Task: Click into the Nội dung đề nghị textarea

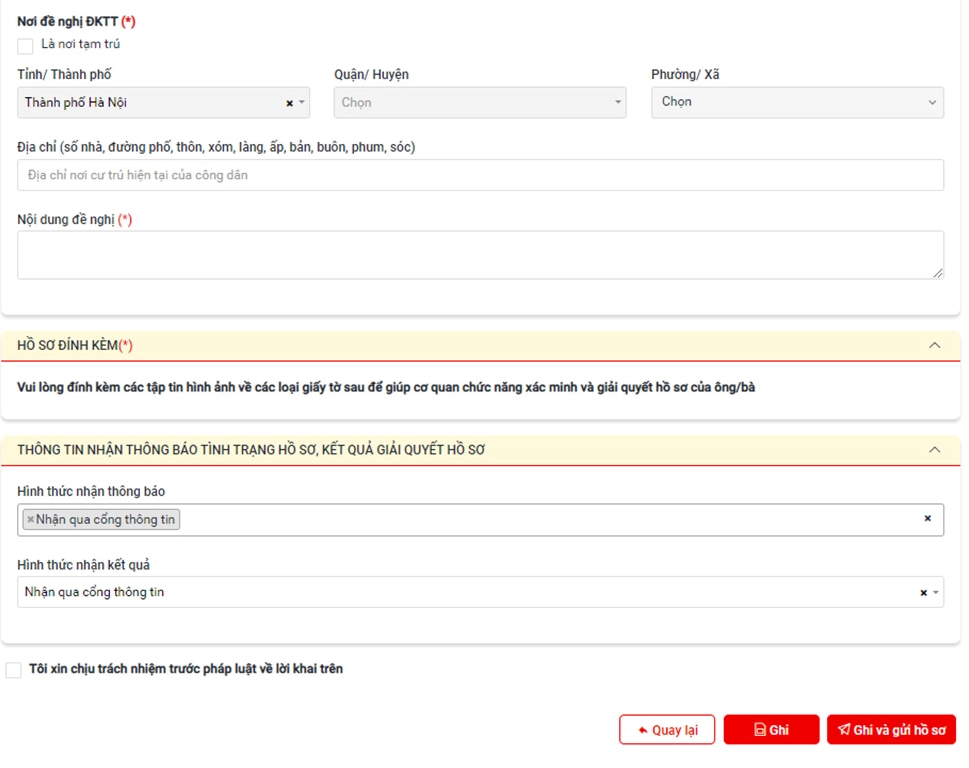Action: pyautogui.click(x=480, y=255)
